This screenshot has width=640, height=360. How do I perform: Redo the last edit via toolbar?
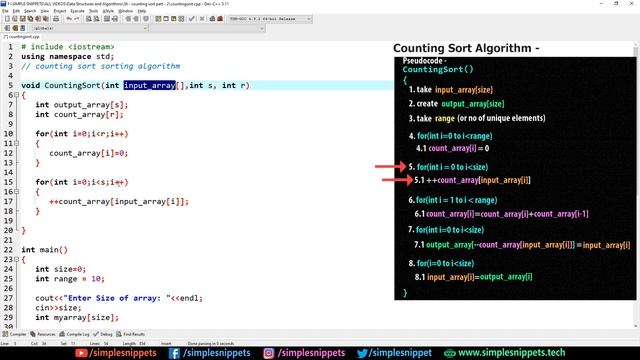click(77, 19)
